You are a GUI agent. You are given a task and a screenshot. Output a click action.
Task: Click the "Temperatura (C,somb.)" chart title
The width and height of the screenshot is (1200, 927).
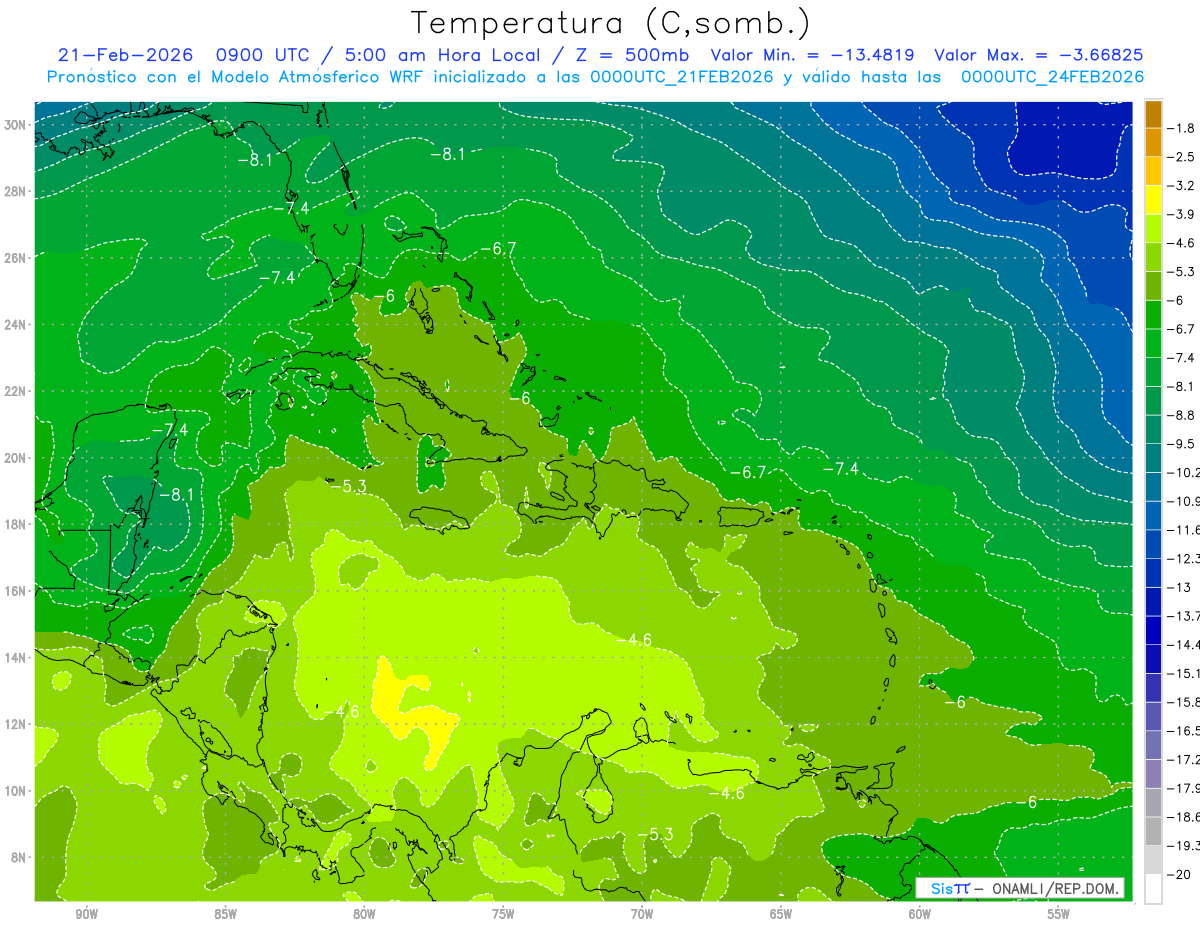coord(611,23)
